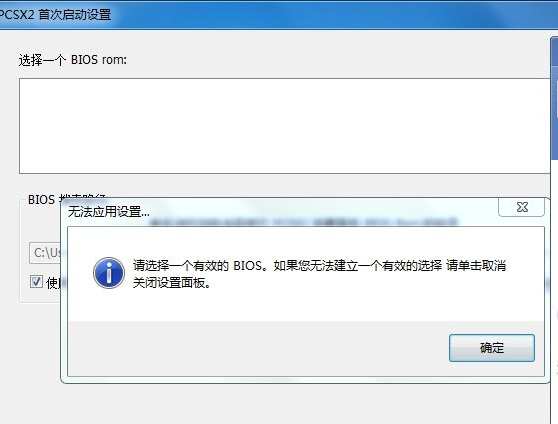Toggle the checkbox under BIOS search path

click(x=36, y=282)
